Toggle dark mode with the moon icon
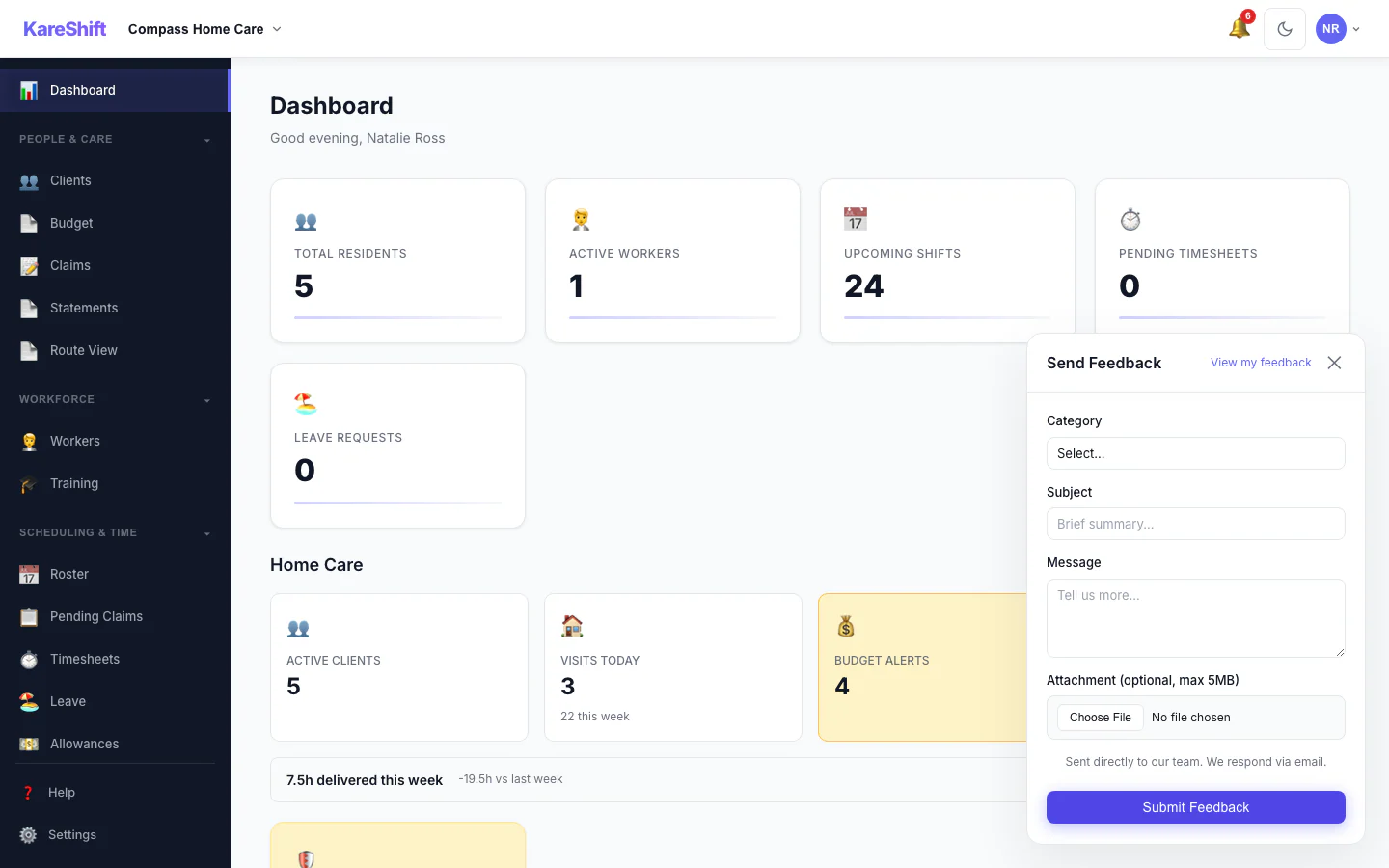The width and height of the screenshot is (1389, 868). [1285, 29]
